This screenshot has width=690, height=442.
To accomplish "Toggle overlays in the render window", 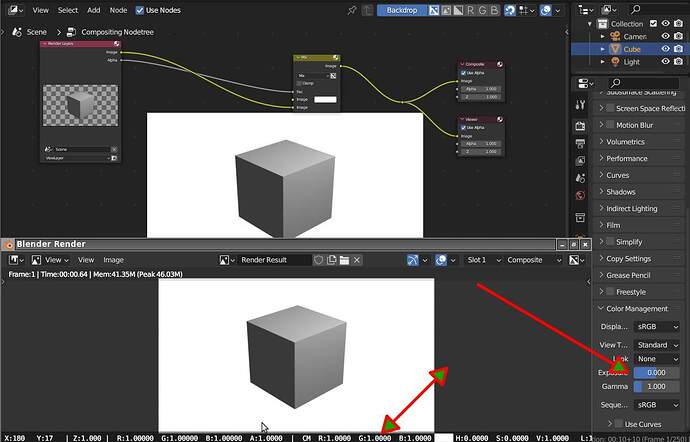I will click(x=441, y=260).
